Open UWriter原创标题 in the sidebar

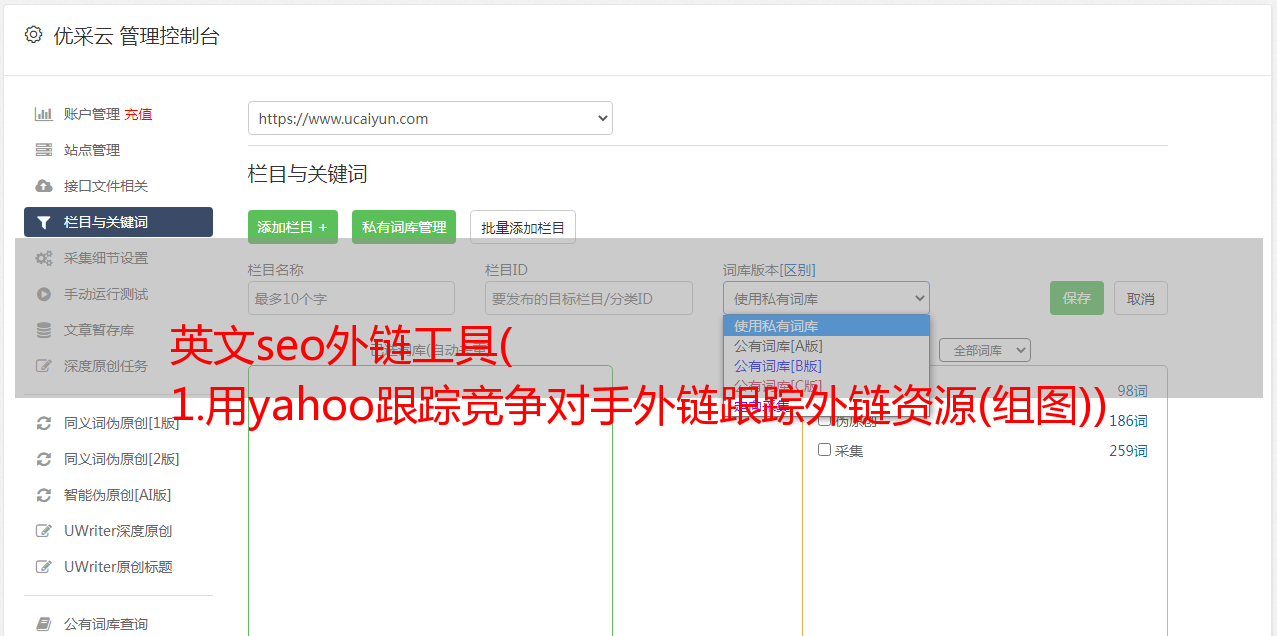tap(118, 567)
